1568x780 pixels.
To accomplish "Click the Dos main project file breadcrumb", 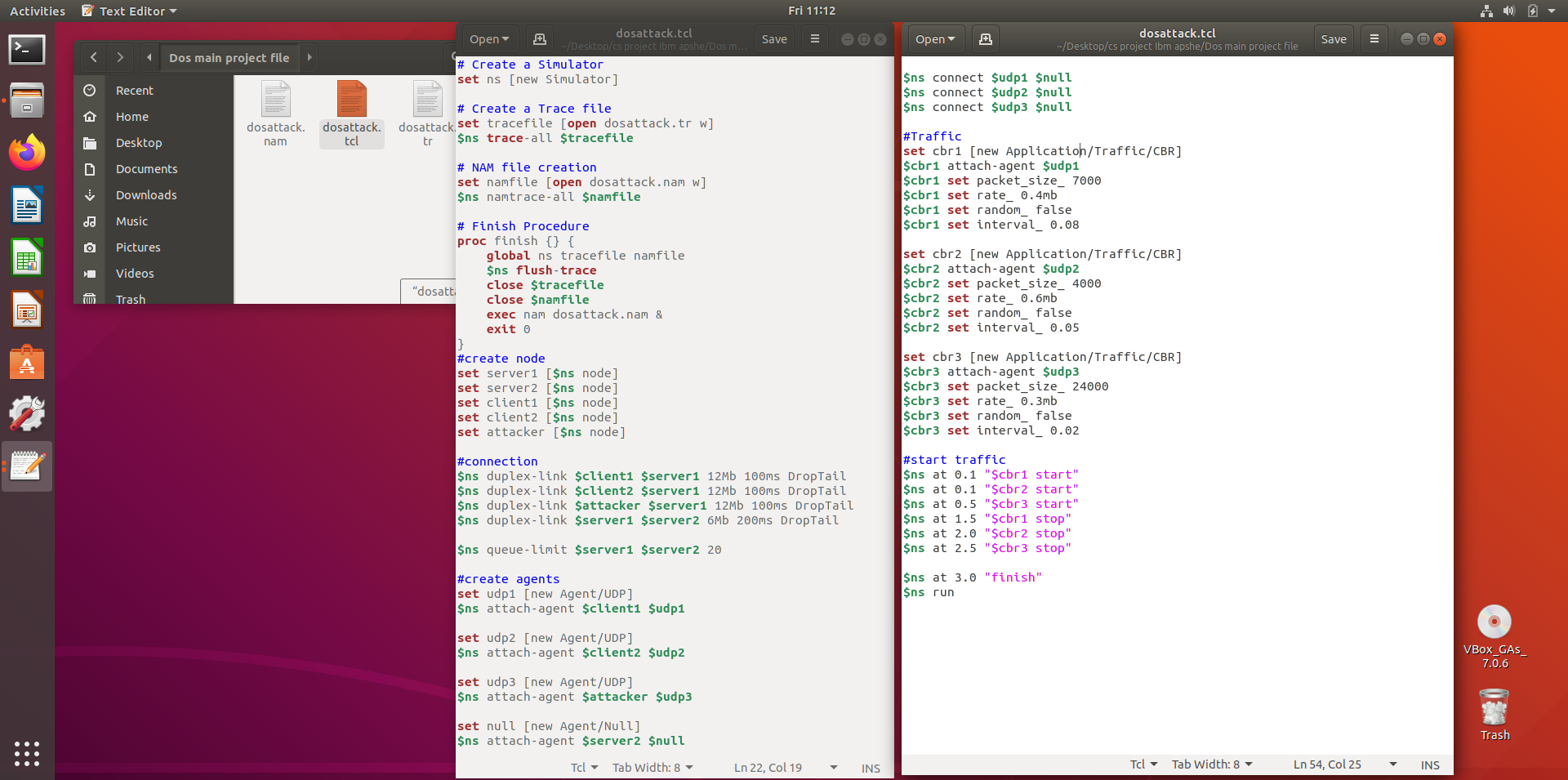I will tap(229, 57).
